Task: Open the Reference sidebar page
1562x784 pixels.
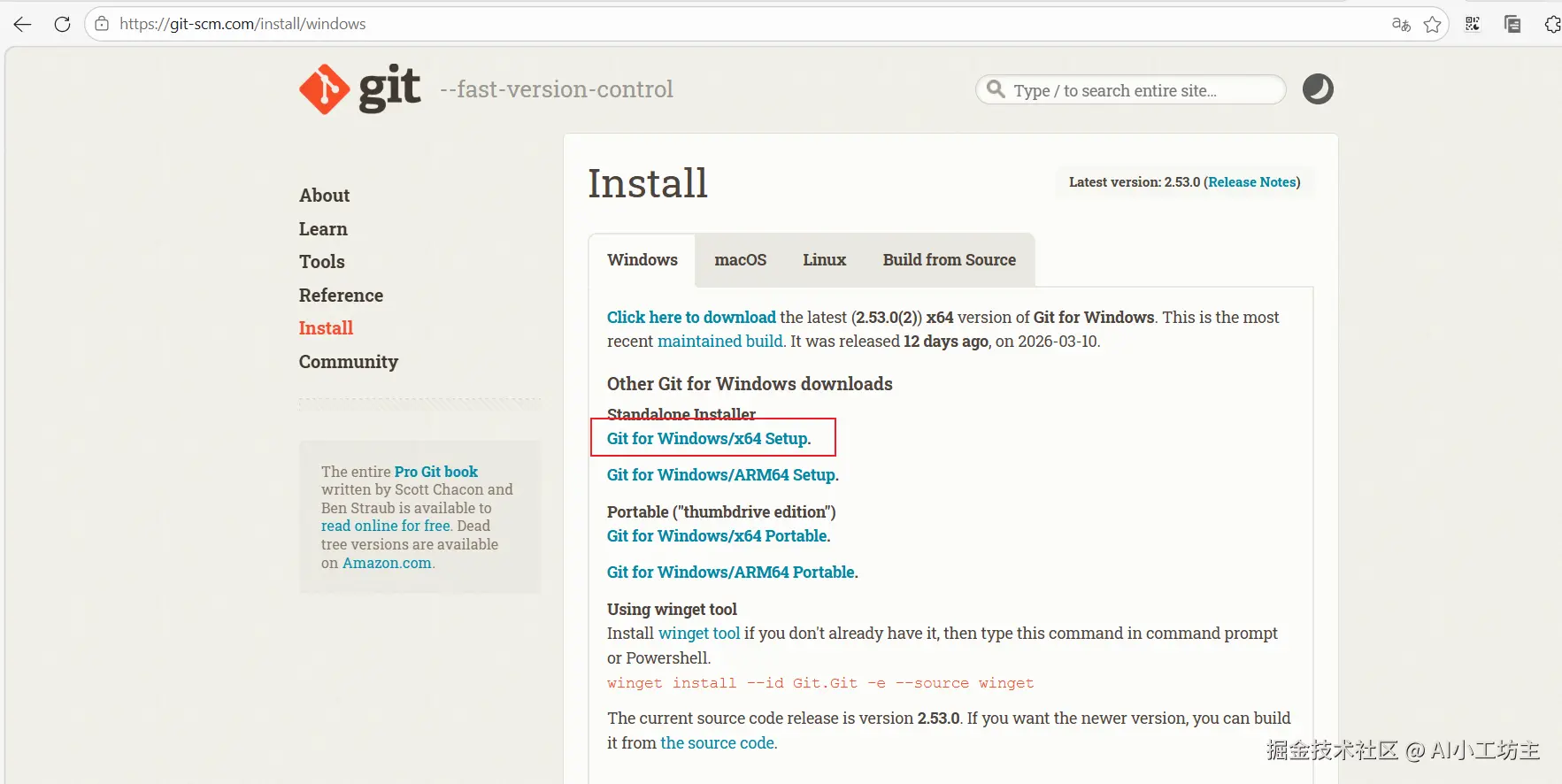Action: pos(341,296)
